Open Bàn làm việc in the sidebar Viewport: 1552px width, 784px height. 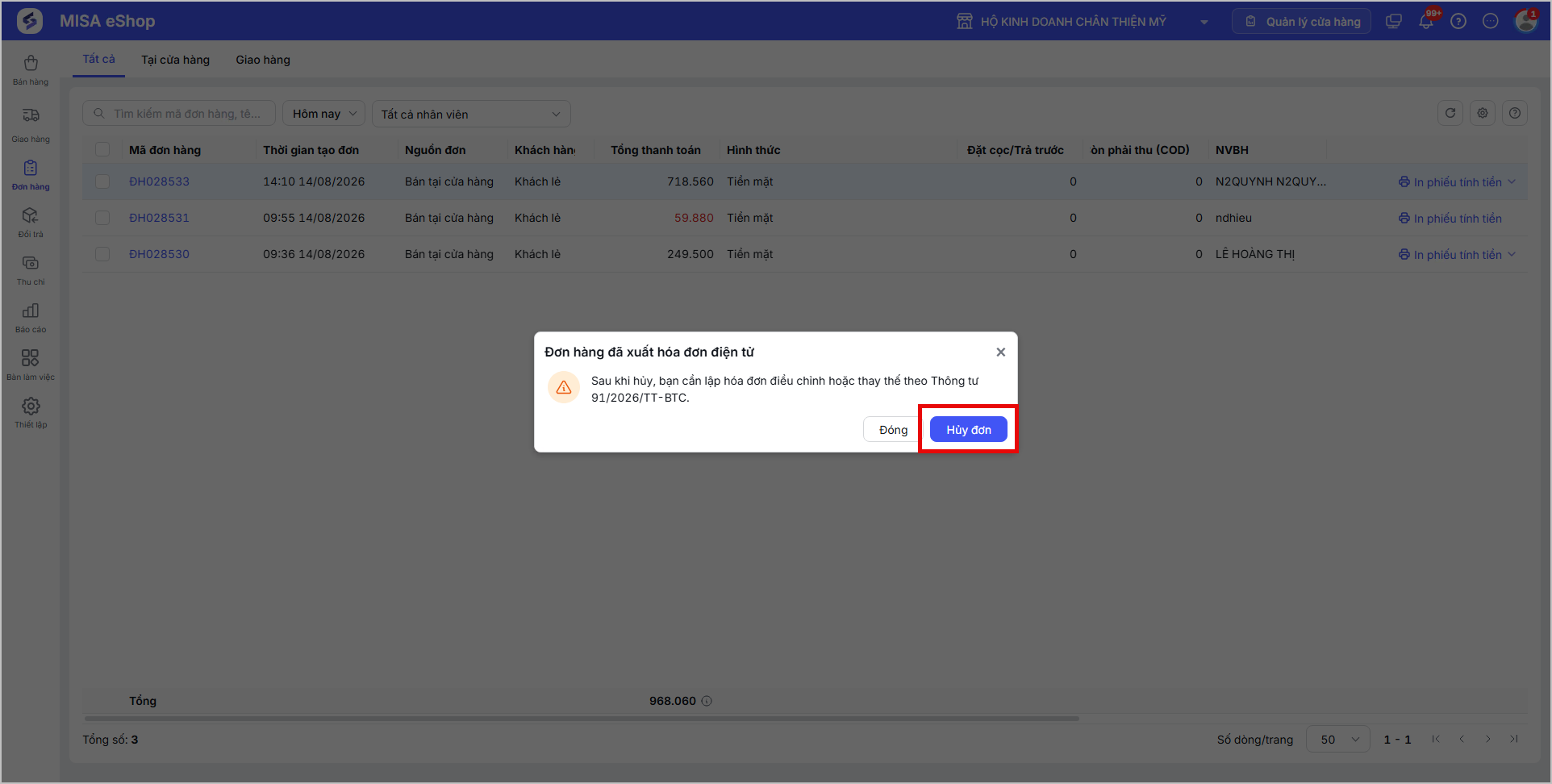31,365
